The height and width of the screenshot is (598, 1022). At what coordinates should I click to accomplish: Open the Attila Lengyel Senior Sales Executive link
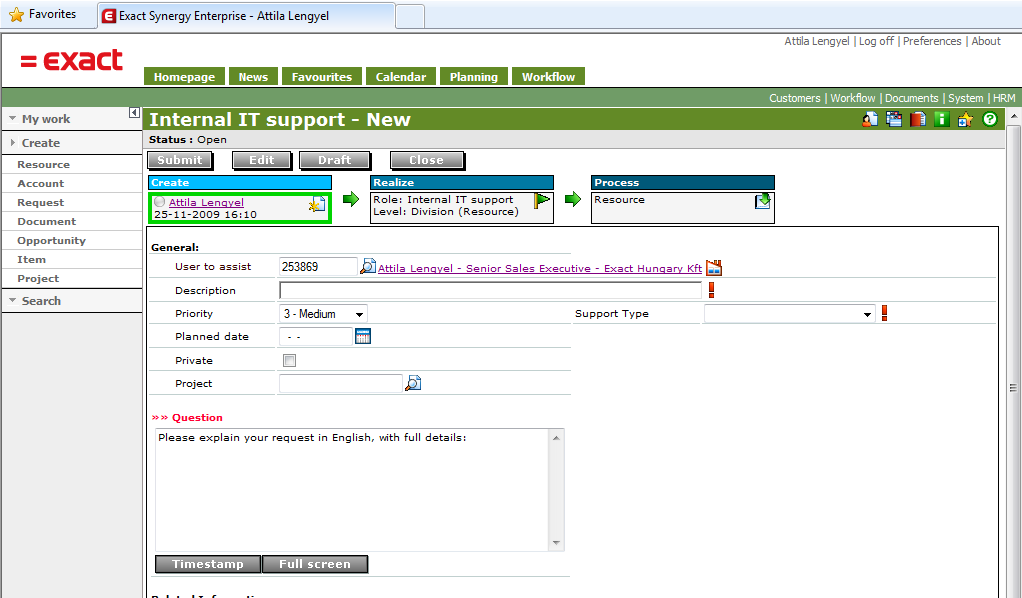(x=540, y=268)
